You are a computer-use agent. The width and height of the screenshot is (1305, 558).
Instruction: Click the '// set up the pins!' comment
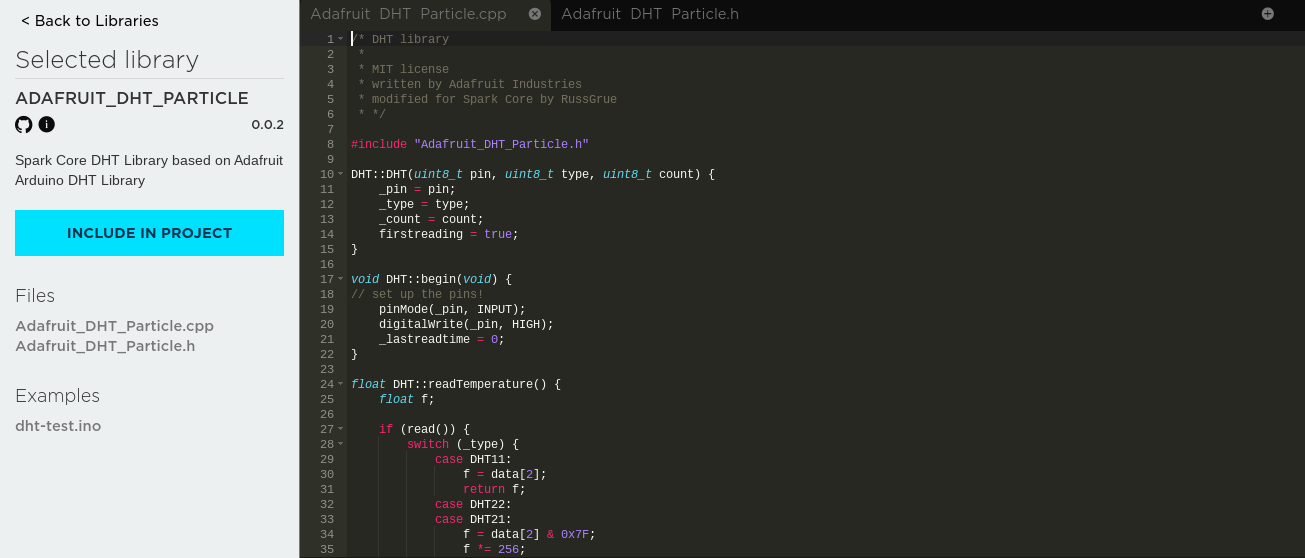[417, 294]
